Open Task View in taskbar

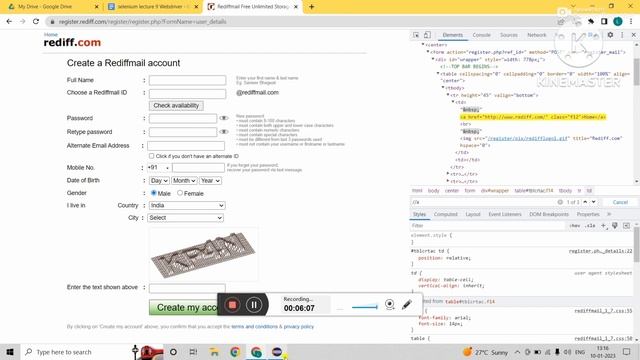[193, 352]
